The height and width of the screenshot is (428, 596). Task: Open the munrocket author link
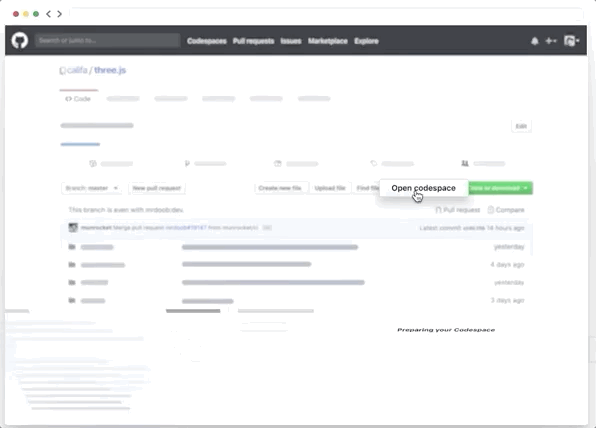[x=96, y=228]
